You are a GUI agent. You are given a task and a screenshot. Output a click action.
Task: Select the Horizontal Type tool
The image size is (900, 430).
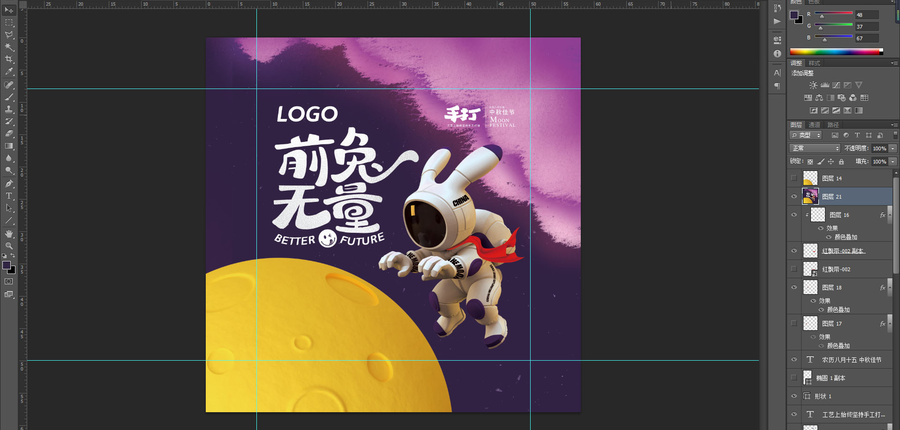pyautogui.click(x=9, y=196)
